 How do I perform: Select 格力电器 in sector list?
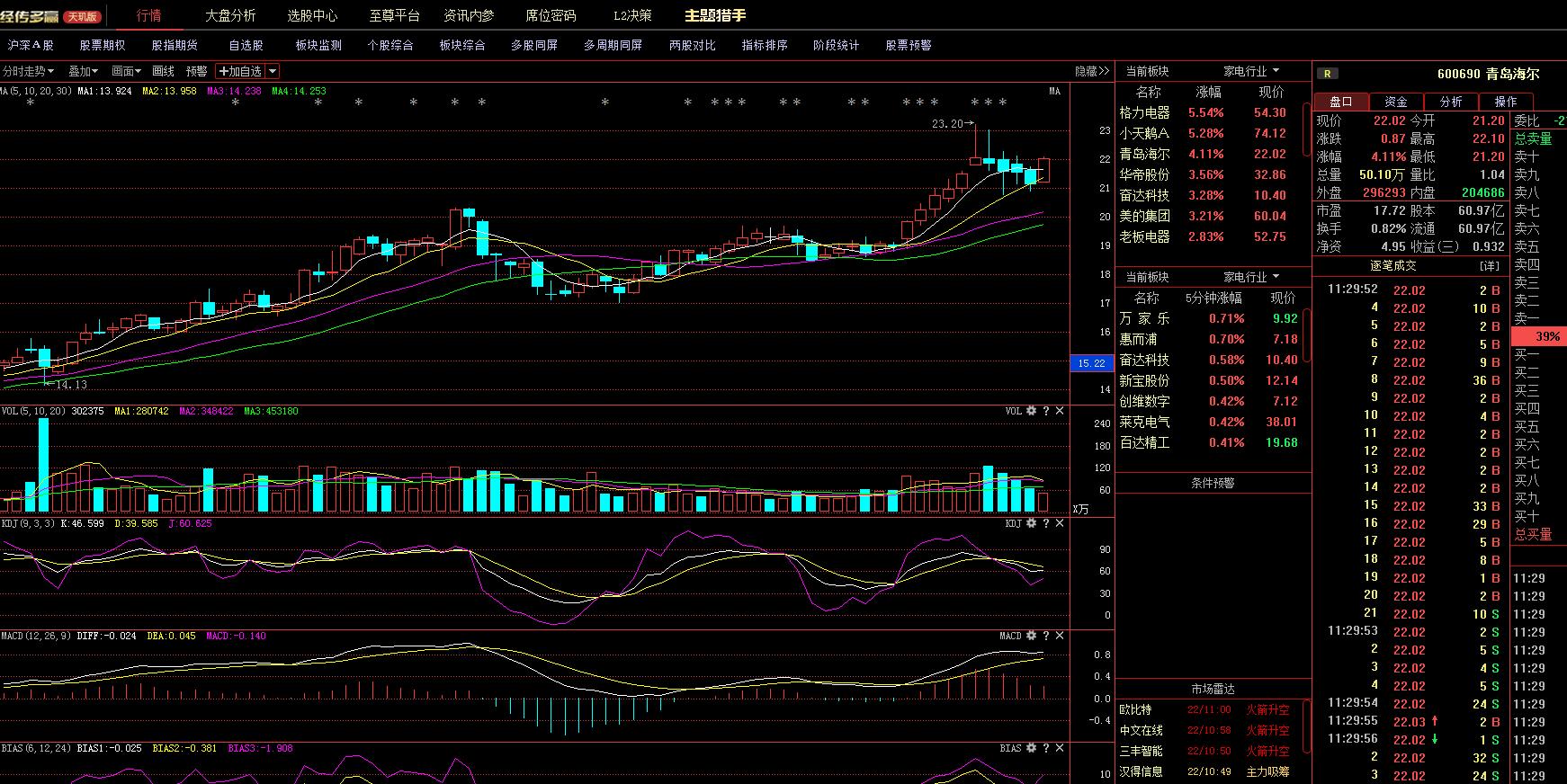pos(1144,112)
